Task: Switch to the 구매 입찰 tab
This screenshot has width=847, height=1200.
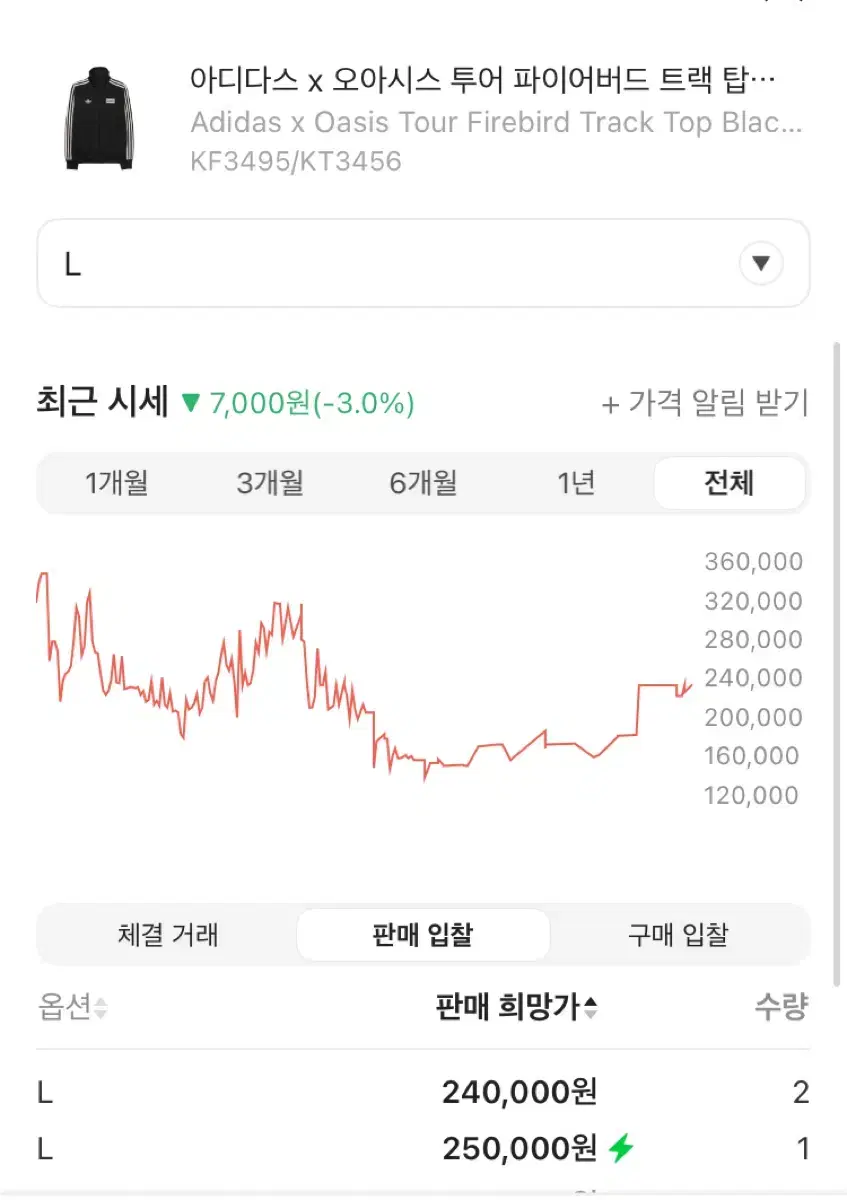Action: coord(678,935)
